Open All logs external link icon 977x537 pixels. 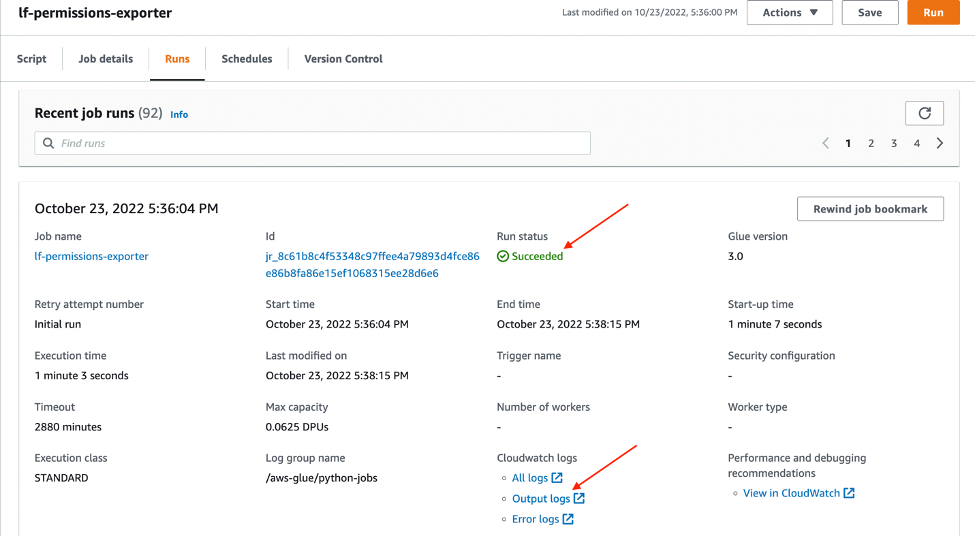(x=557, y=478)
